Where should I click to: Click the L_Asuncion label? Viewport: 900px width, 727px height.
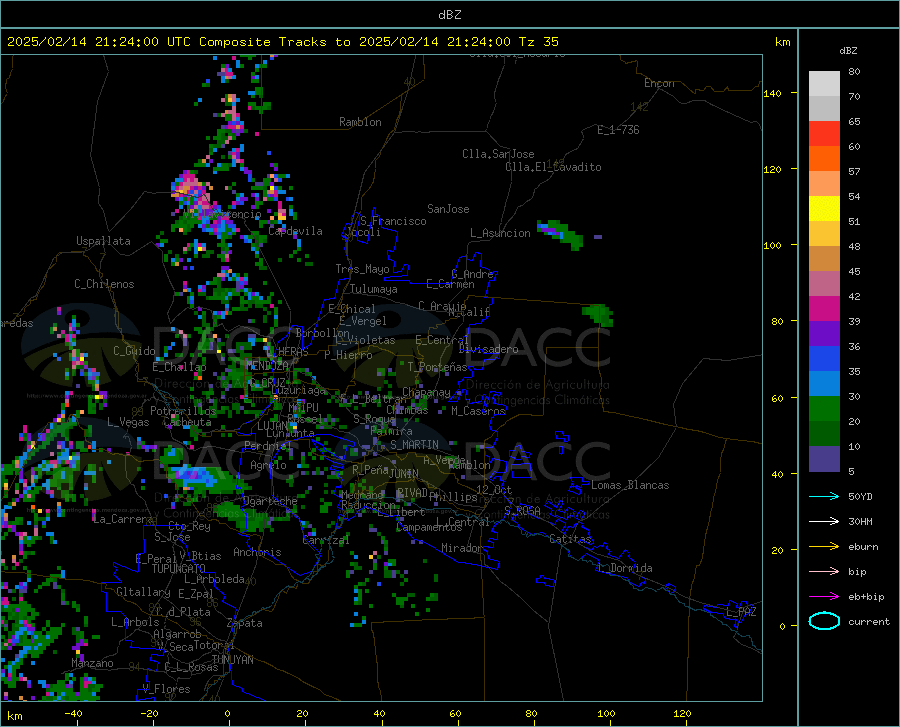[x=500, y=233]
